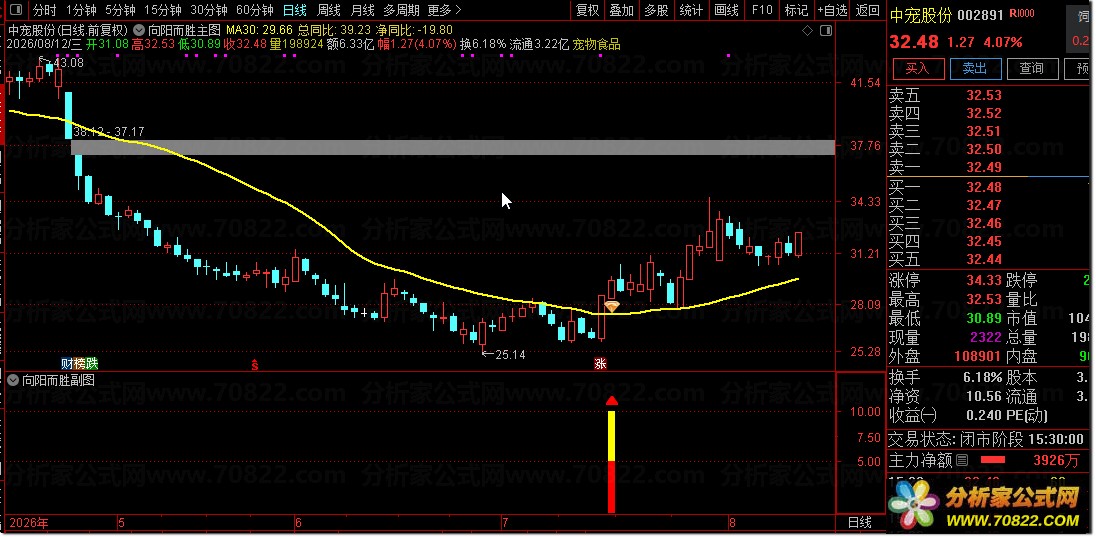Image resolution: width=1096 pixels, height=537 pixels.
Task: Switch to 5分钟 period
Action: tap(120, 10)
